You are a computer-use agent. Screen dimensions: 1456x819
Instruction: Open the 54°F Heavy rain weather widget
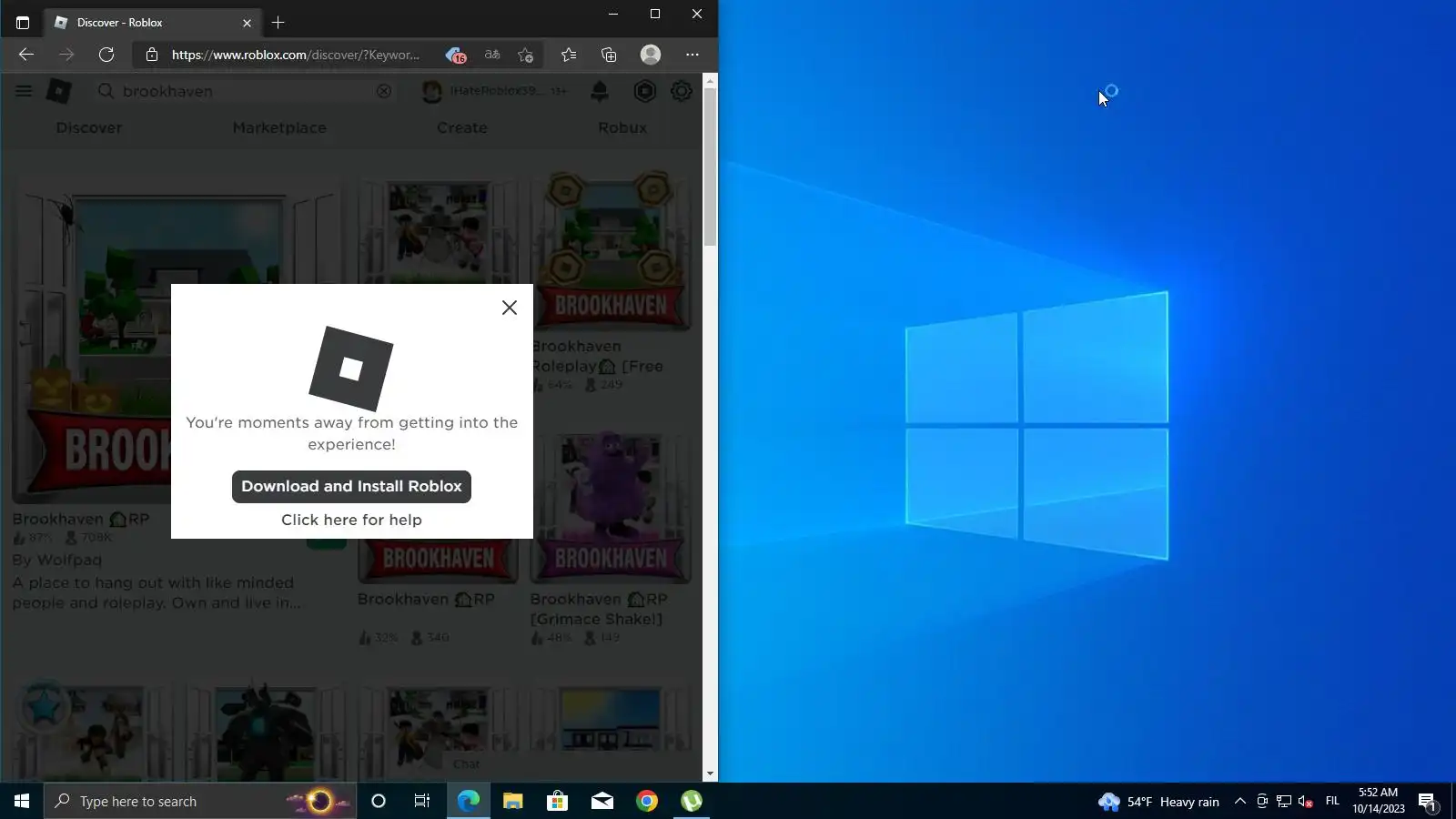coord(1158,802)
